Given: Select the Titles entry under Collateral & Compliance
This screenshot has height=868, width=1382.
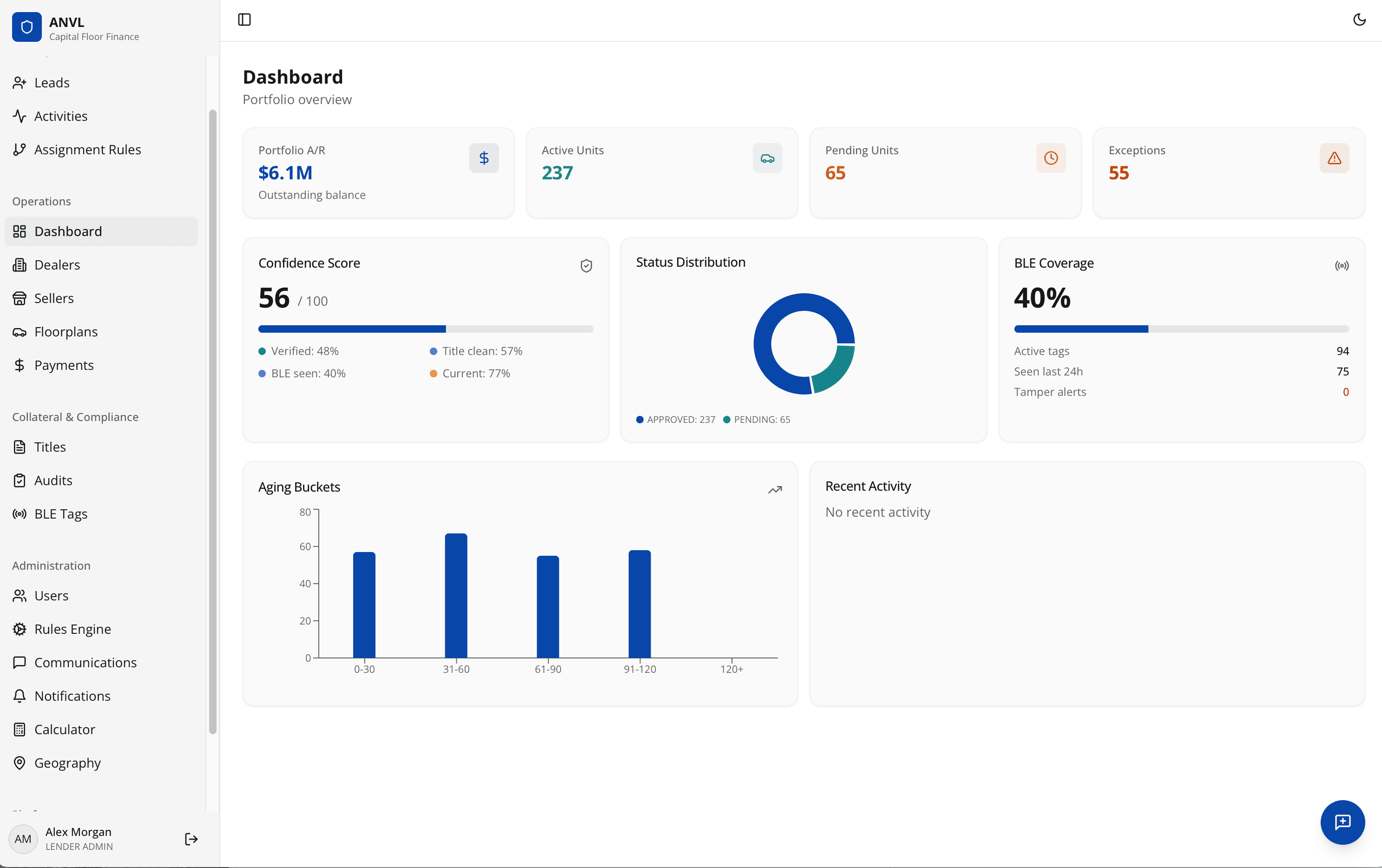Looking at the screenshot, I should pyautogui.click(x=51, y=447).
